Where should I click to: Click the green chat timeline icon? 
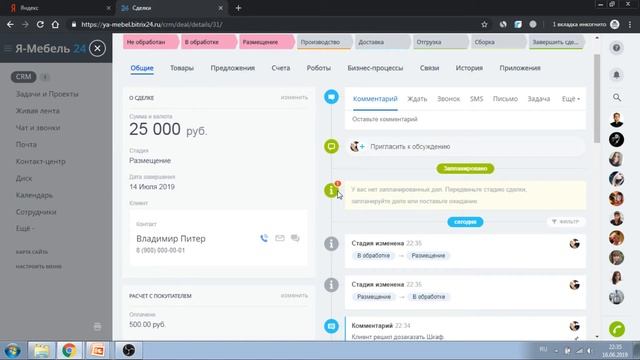coord(331,146)
